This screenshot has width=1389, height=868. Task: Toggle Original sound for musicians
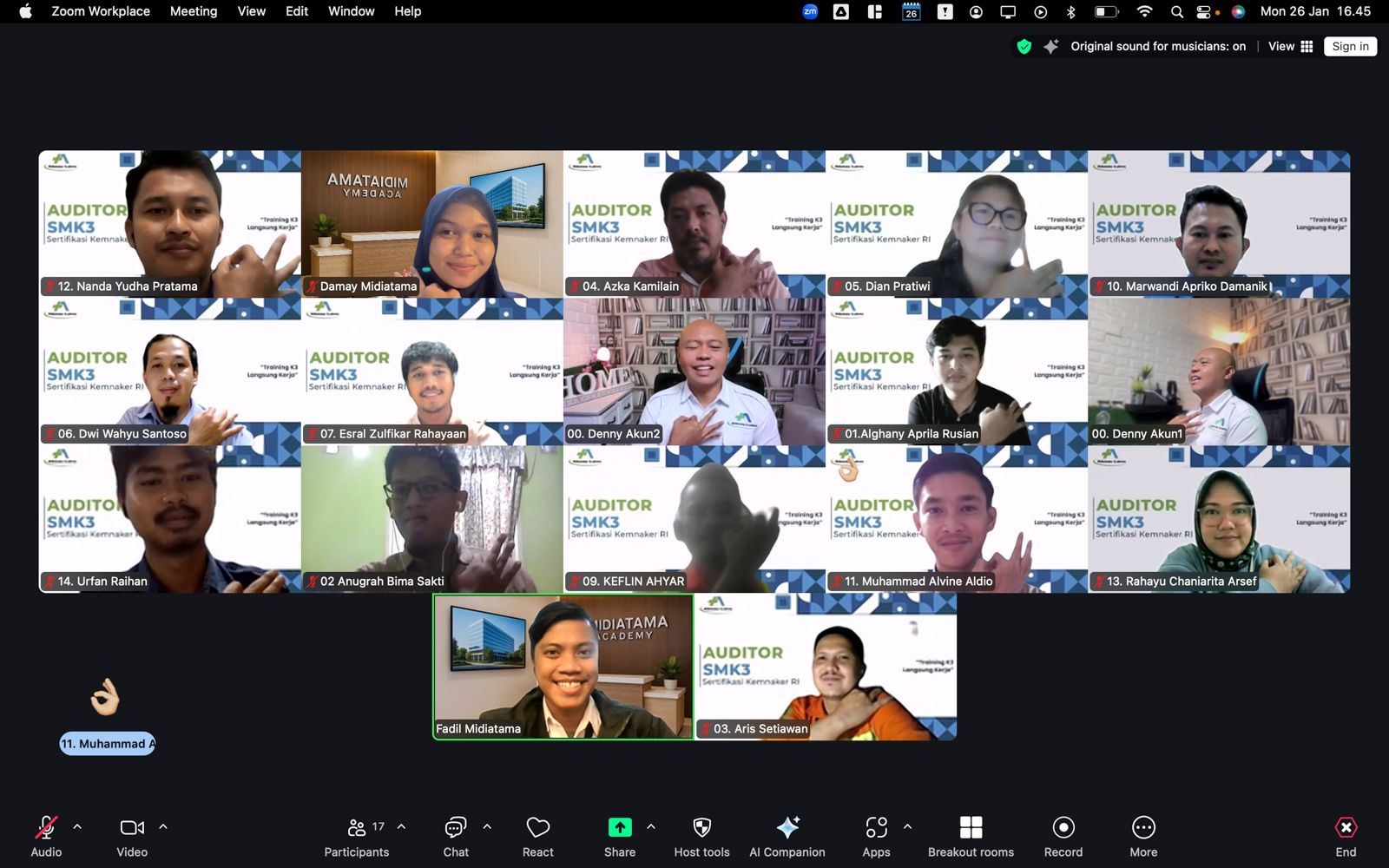click(1157, 47)
